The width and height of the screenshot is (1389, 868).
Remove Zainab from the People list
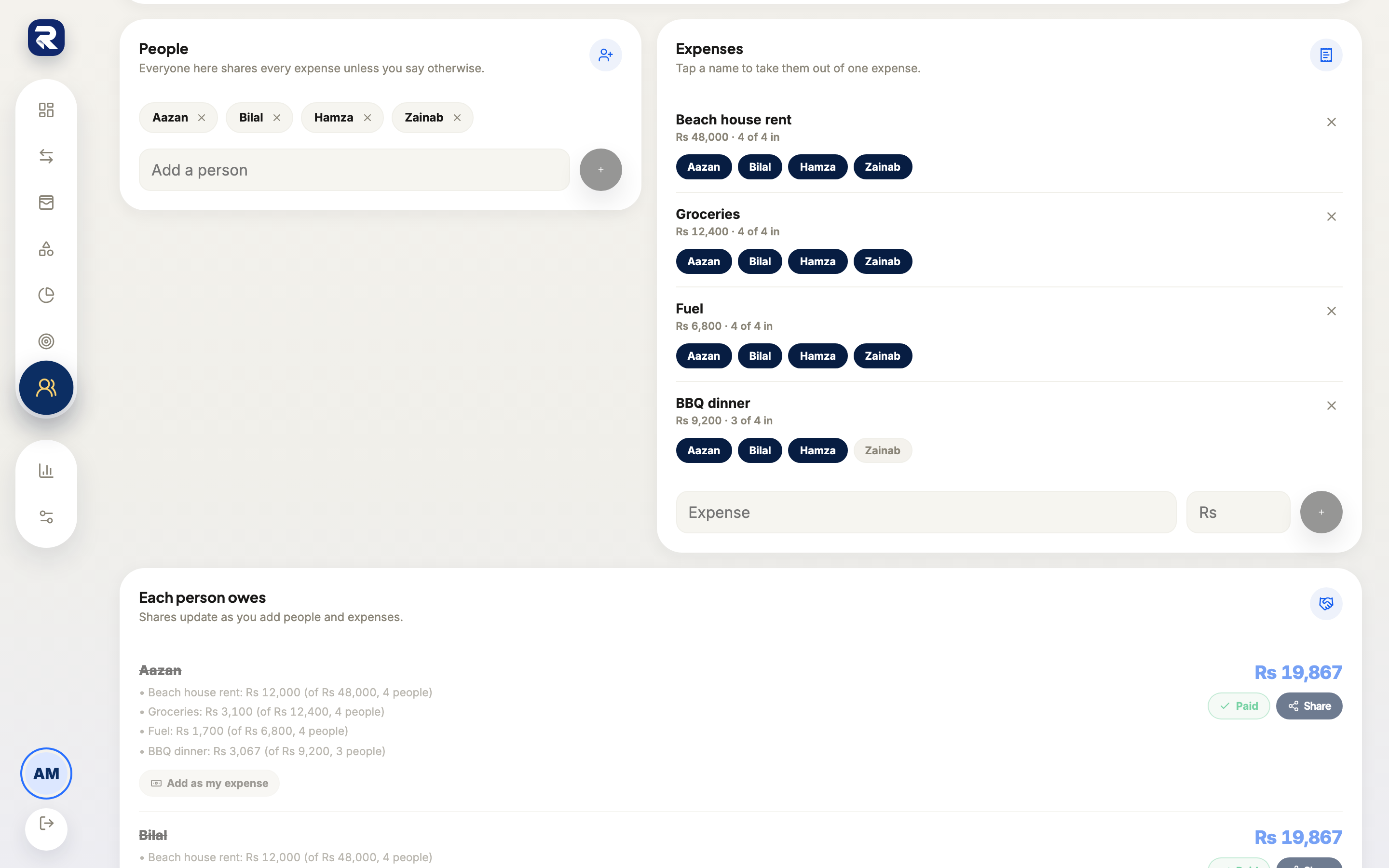457,118
